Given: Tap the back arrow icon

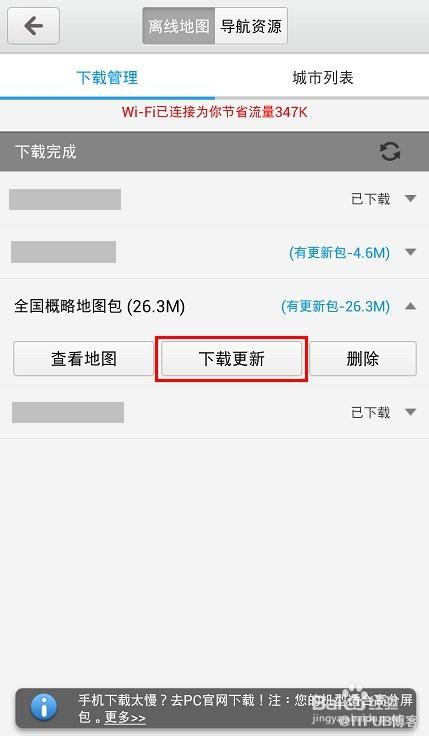Looking at the screenshot, I should click(33, 26).
